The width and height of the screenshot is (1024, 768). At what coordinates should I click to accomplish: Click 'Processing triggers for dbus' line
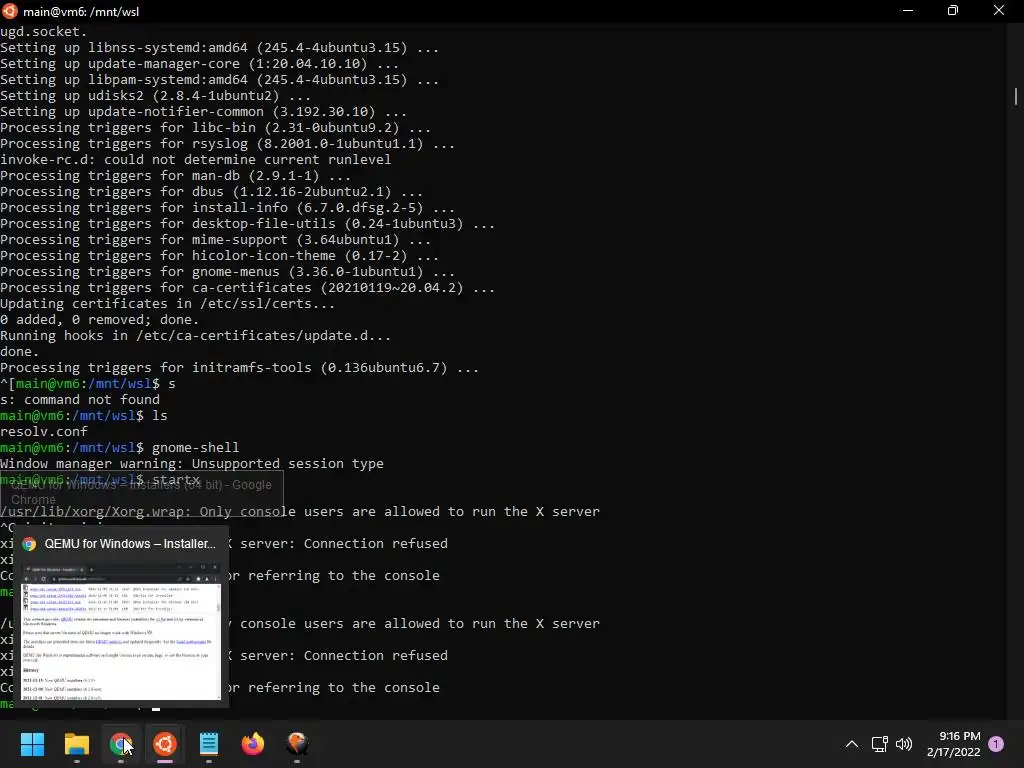point(211,191)
